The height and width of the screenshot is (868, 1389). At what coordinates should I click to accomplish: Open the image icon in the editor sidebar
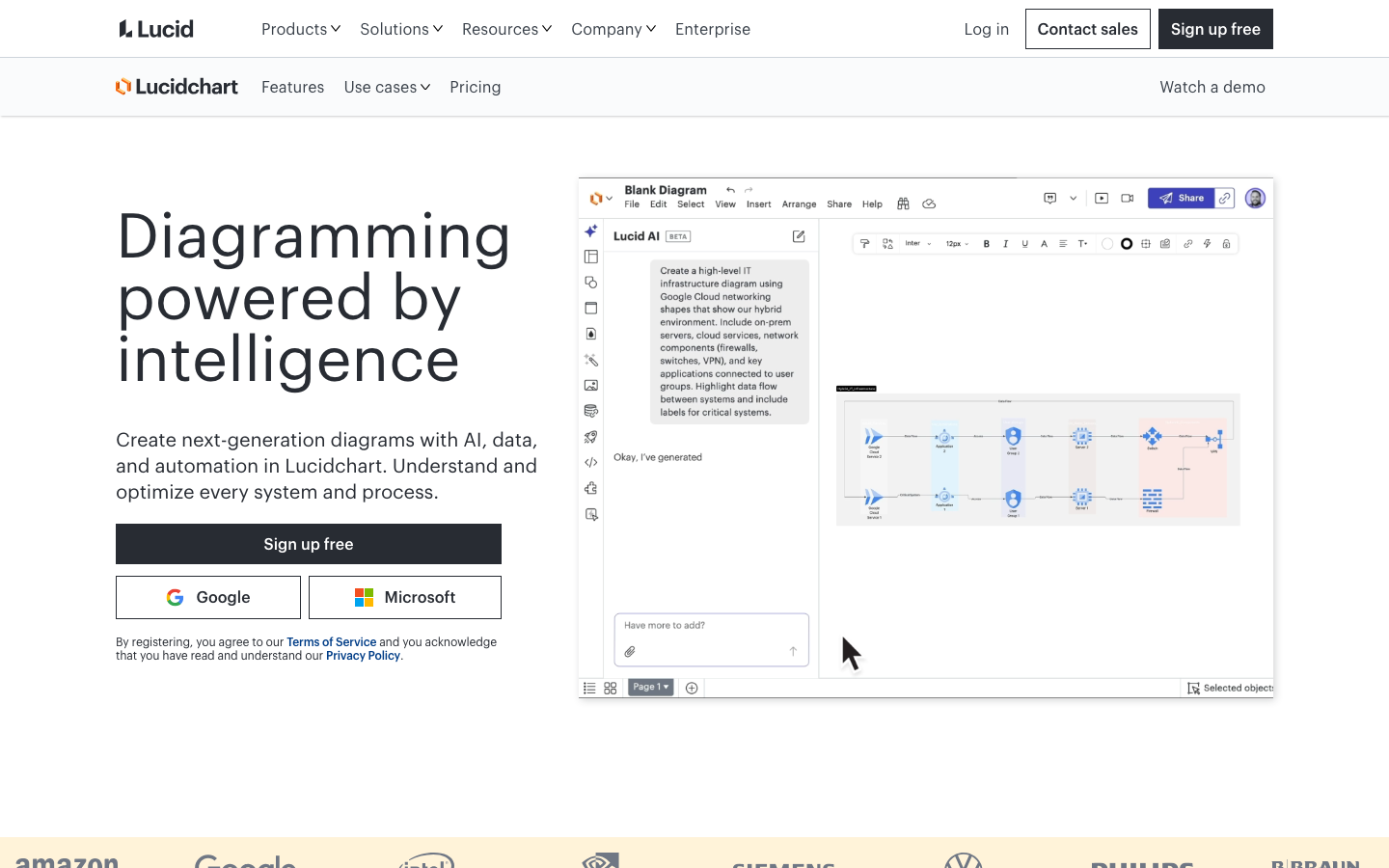tap(591, 385)
